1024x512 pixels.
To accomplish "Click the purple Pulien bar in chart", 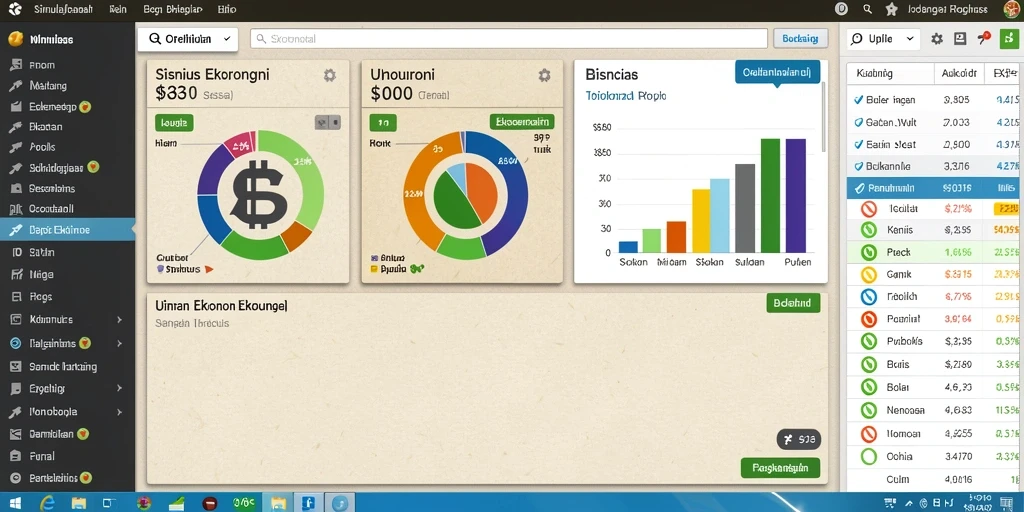I will (x=795, y=195).
